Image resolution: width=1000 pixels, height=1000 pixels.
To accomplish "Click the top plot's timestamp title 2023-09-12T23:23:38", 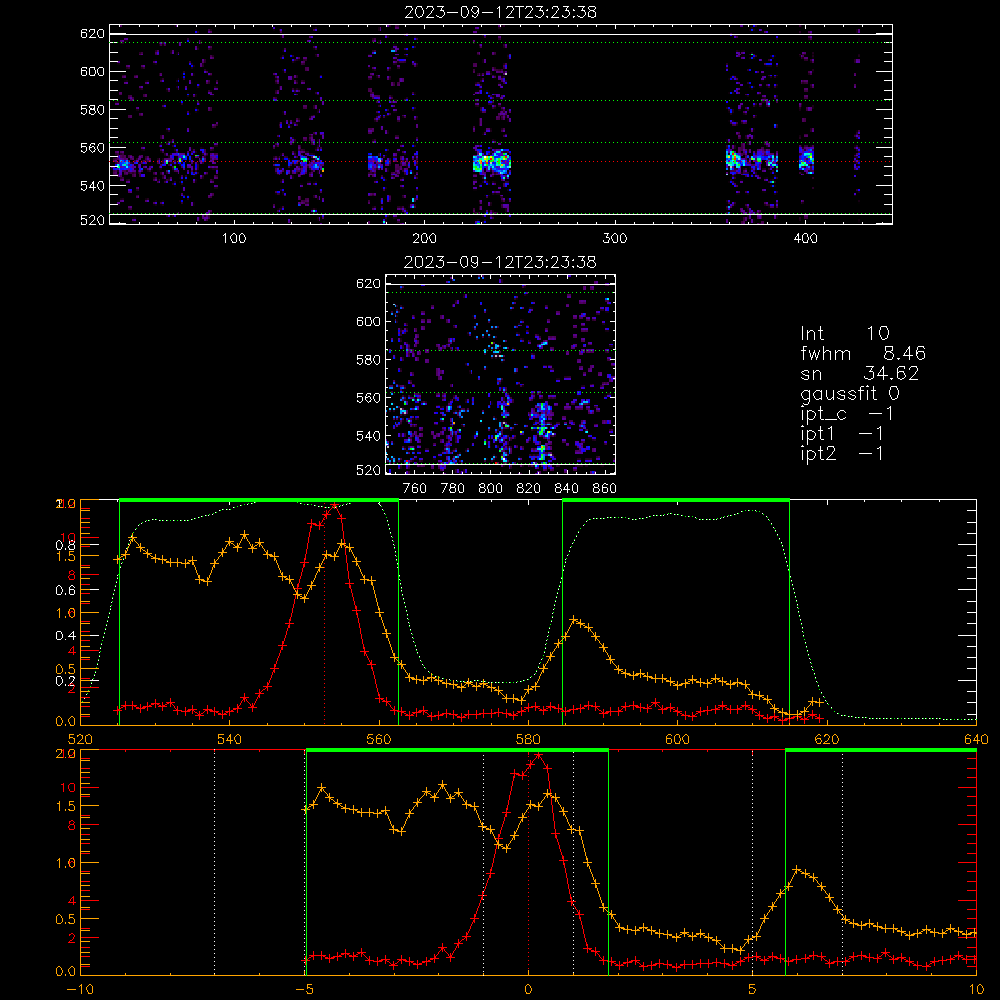I will point(500,12).
